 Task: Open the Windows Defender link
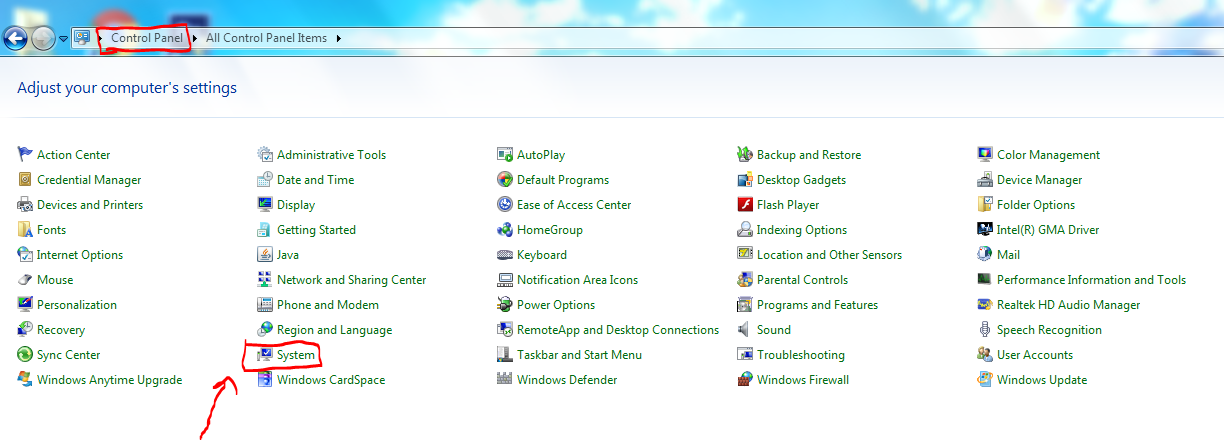point(567,380)
